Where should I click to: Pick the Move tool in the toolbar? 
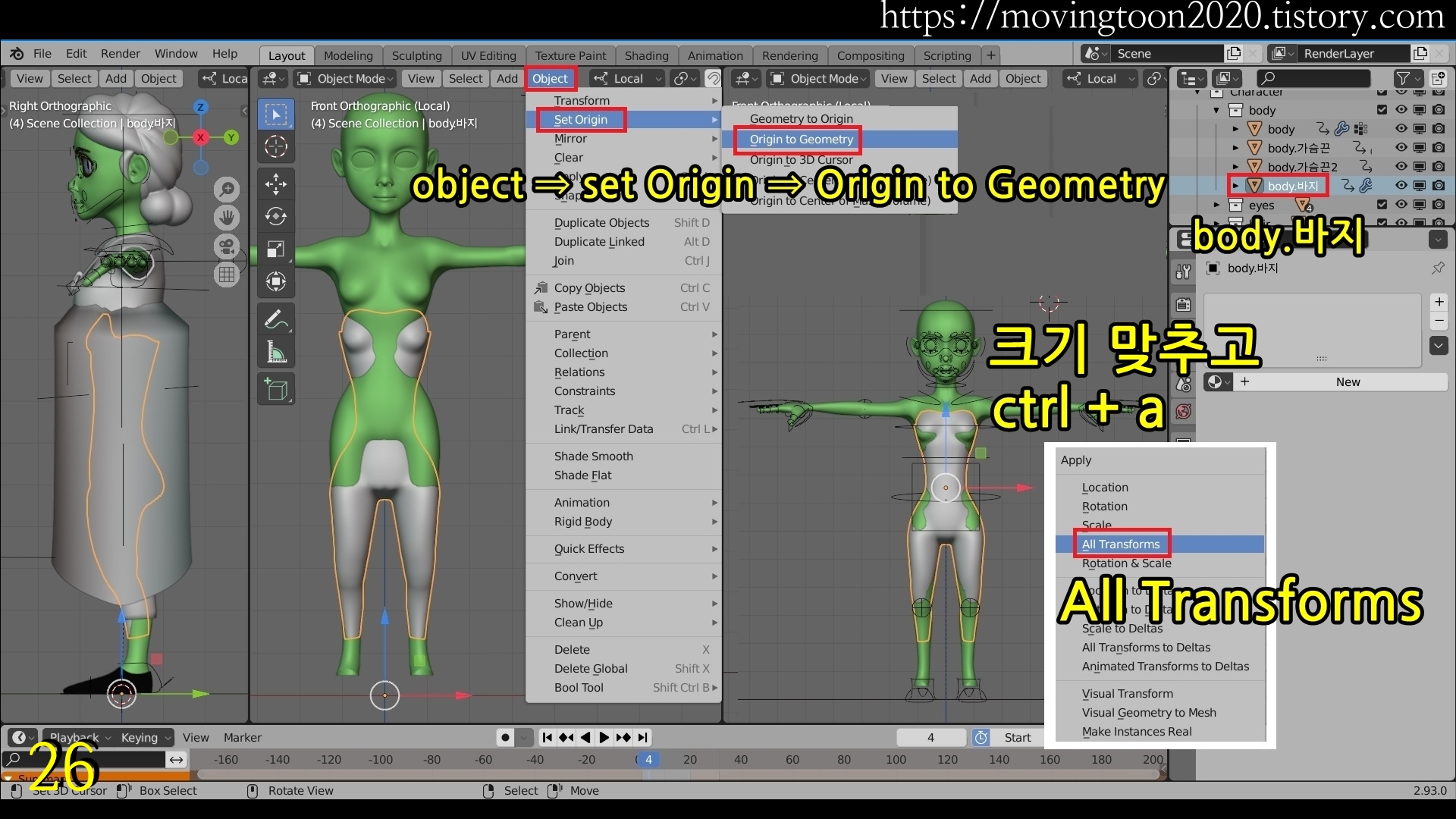click(276, 184)
